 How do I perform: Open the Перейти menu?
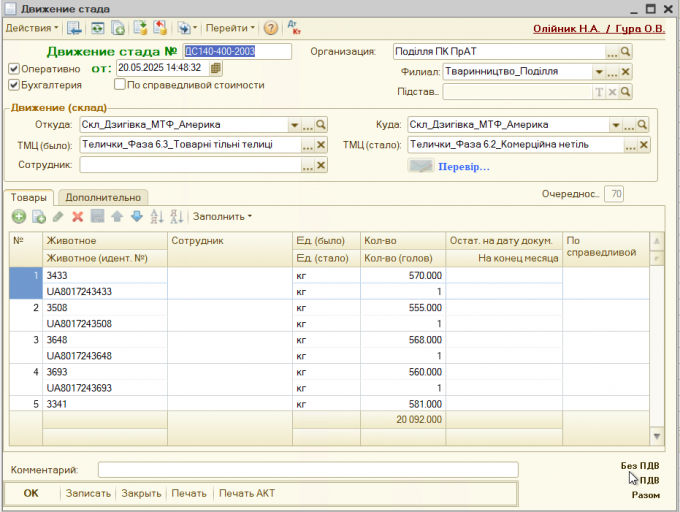230,28
